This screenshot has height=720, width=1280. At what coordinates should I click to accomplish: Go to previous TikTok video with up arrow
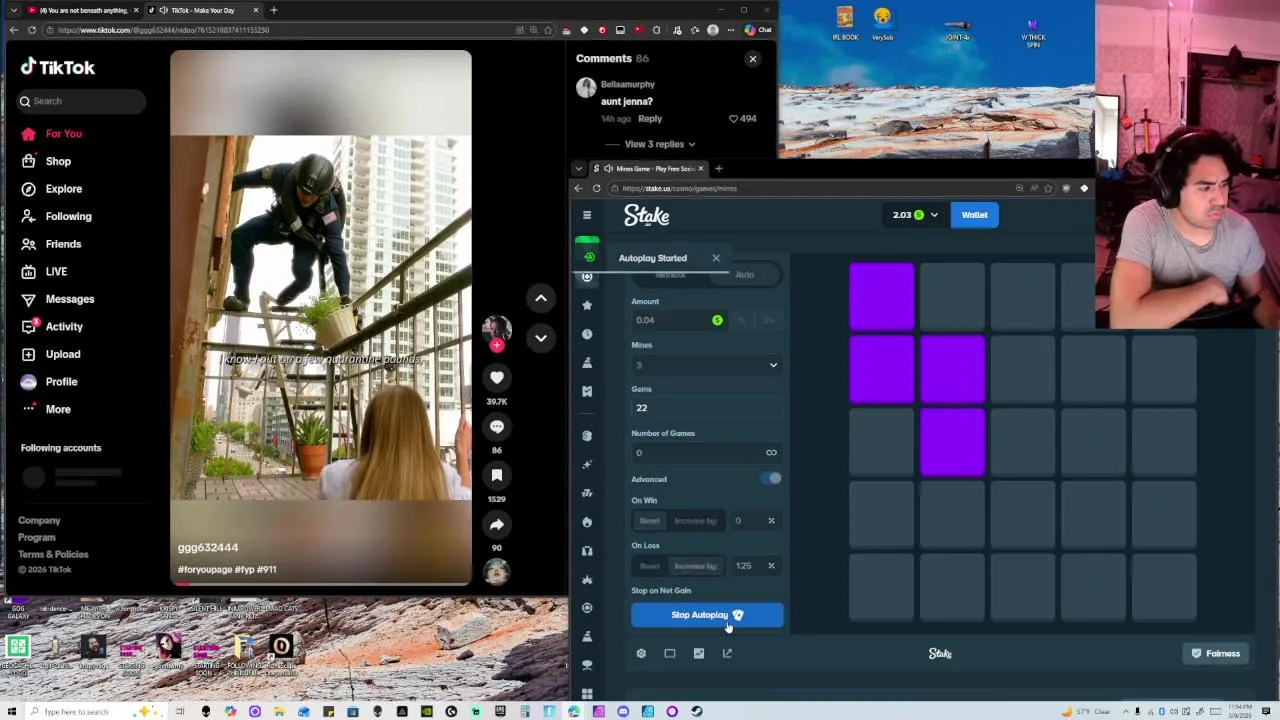pos(541,298)
